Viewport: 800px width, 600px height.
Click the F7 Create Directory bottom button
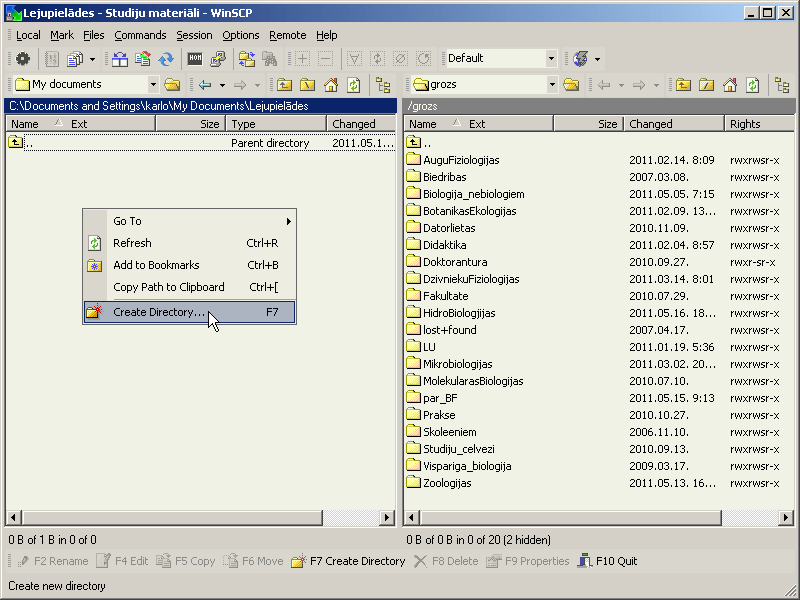[348, 561]
